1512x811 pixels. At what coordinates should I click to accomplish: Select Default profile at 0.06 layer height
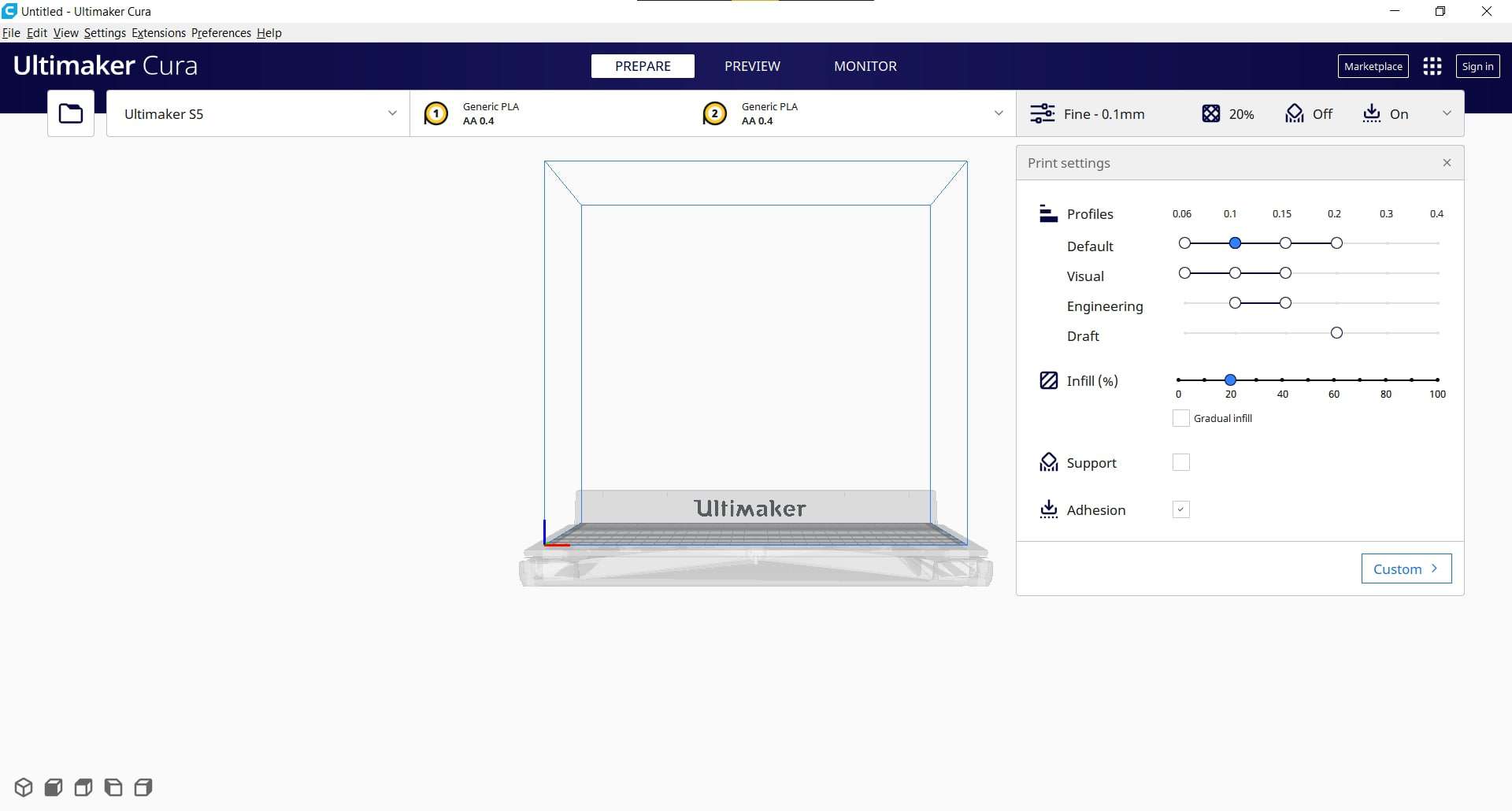[x=1184, y=243]
